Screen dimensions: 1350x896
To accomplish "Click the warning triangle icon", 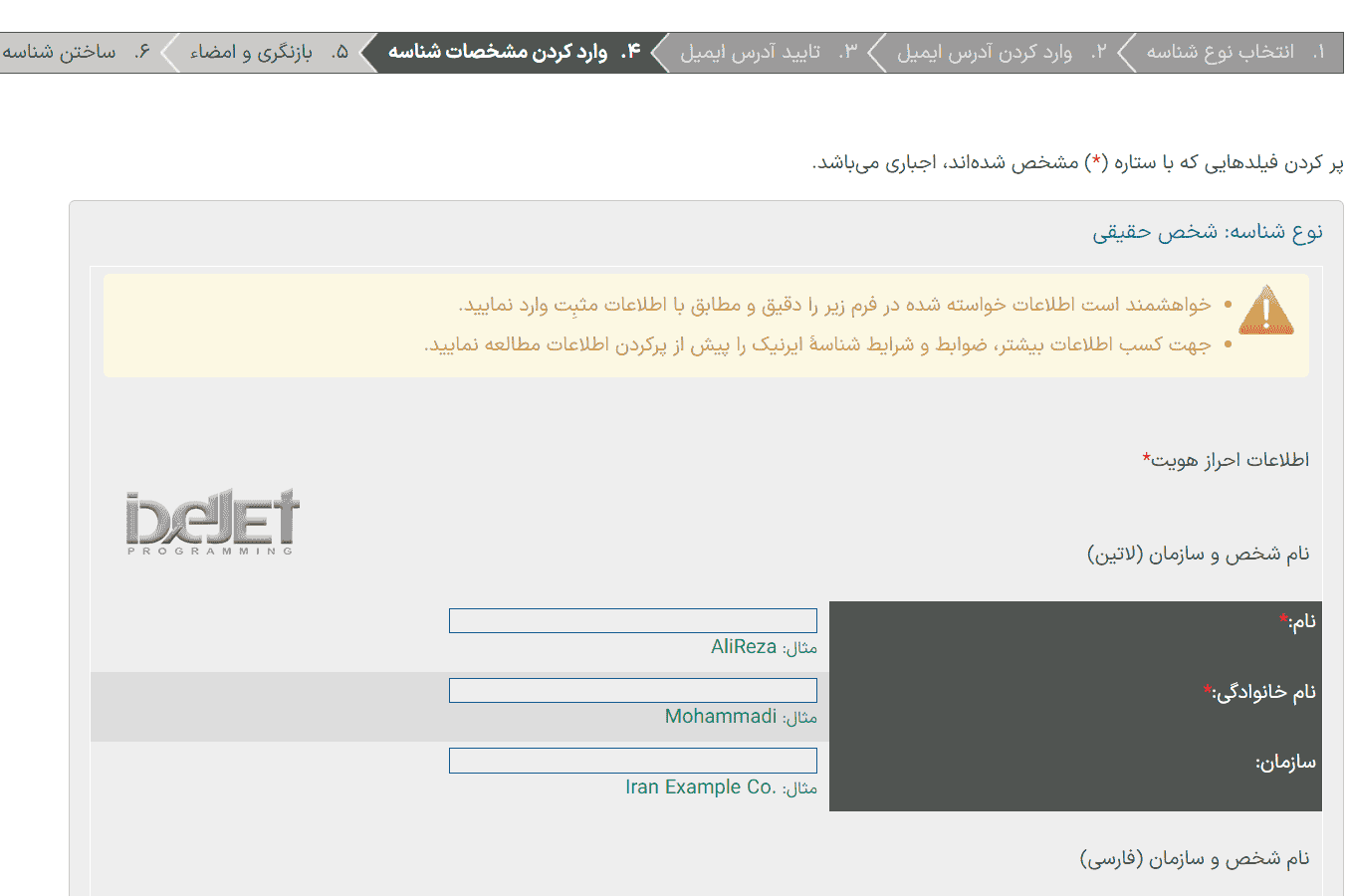I will pos(1265,310).
